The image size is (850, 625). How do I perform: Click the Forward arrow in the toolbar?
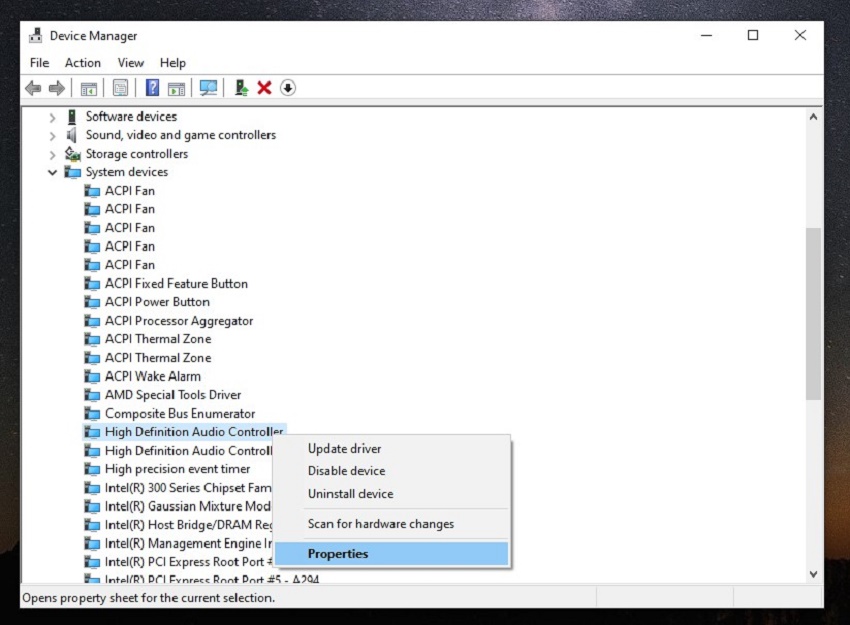[56, 88]
